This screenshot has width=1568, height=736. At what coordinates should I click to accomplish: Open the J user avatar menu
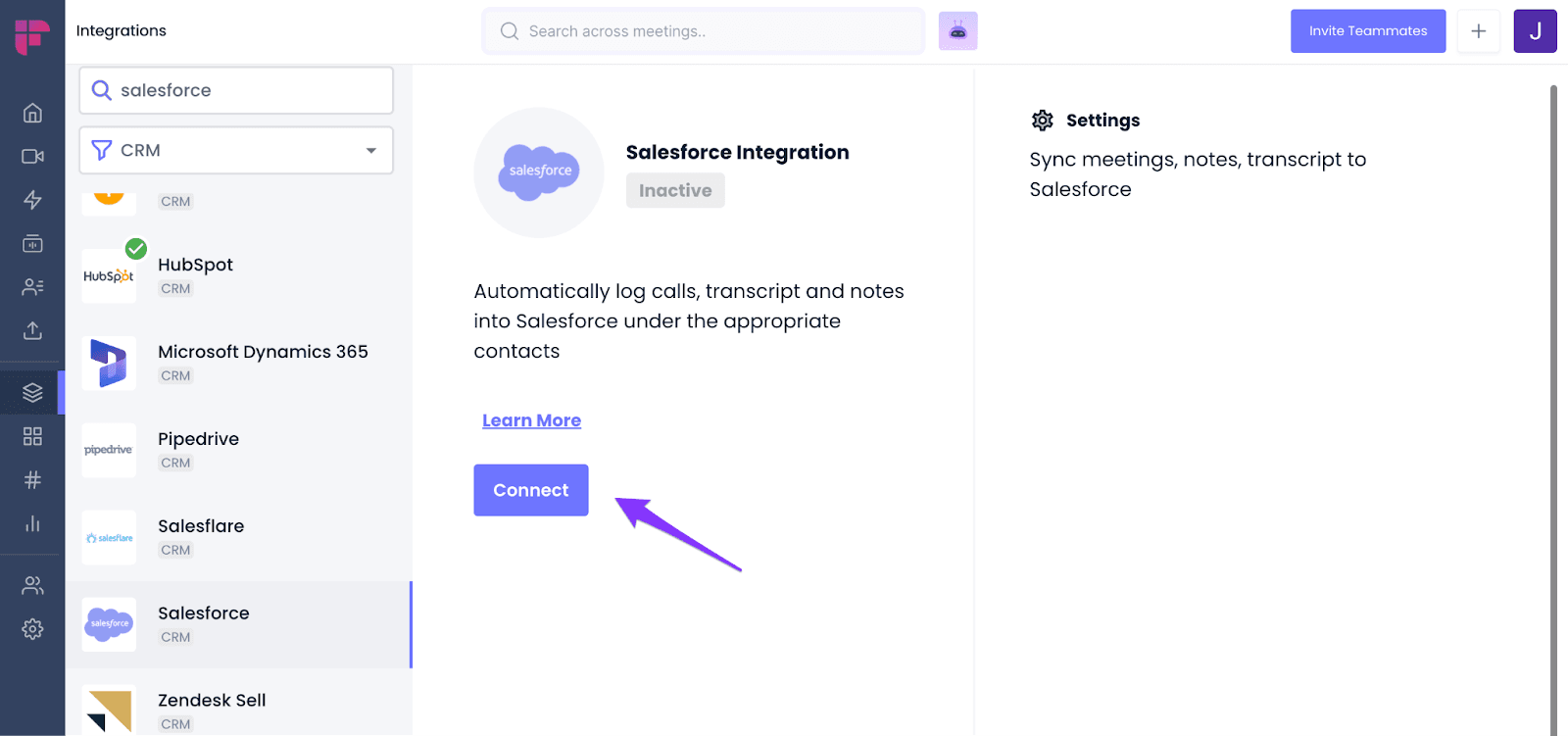[x=1535, y=31]
